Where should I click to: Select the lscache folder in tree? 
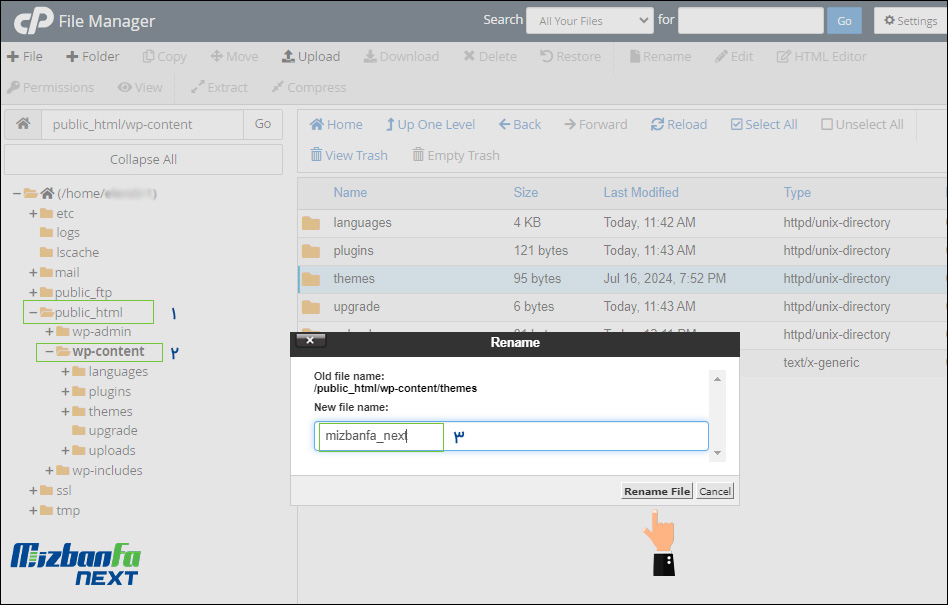tap(70, 253)
